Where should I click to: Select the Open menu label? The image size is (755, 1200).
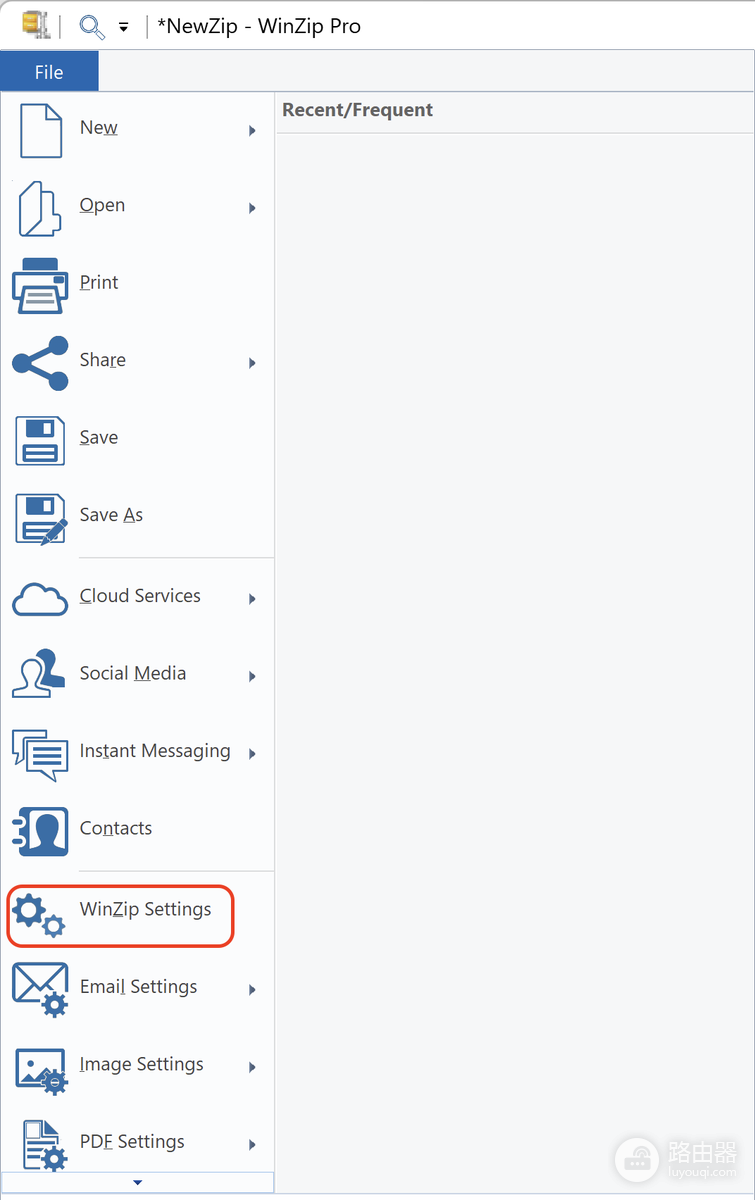click(102, 205)
